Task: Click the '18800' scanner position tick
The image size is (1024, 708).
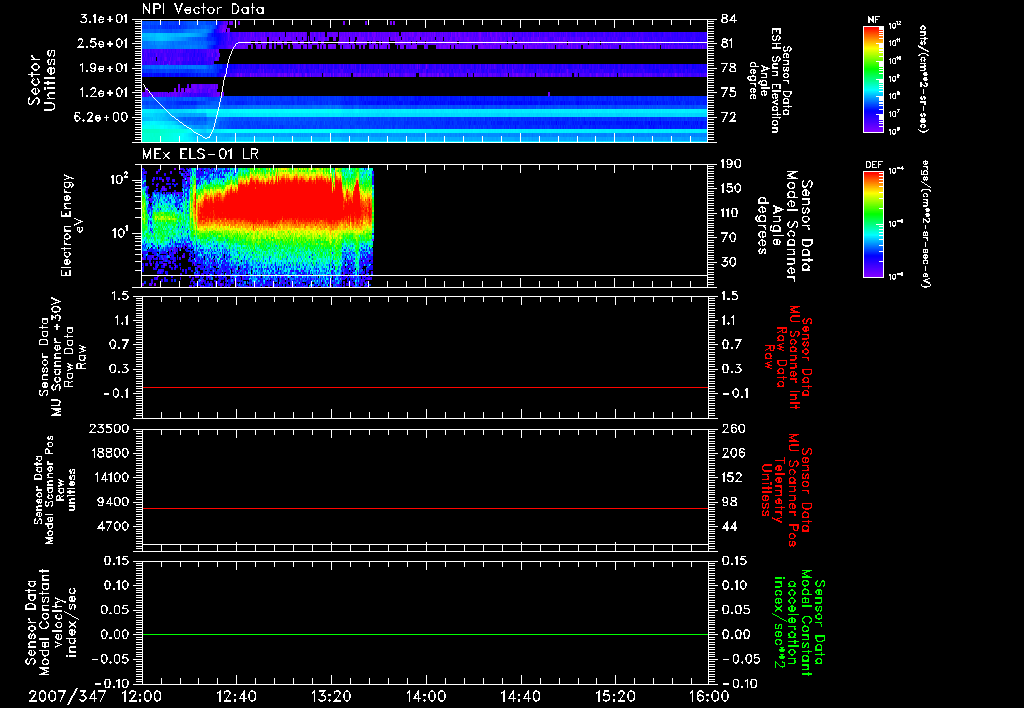Action: (109, 453)
